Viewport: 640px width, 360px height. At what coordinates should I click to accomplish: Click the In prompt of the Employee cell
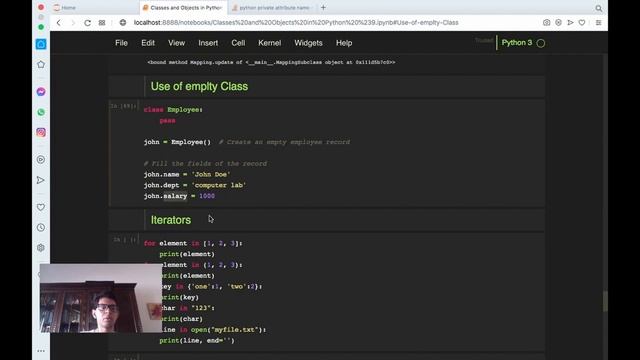click(x=123, y=106)
